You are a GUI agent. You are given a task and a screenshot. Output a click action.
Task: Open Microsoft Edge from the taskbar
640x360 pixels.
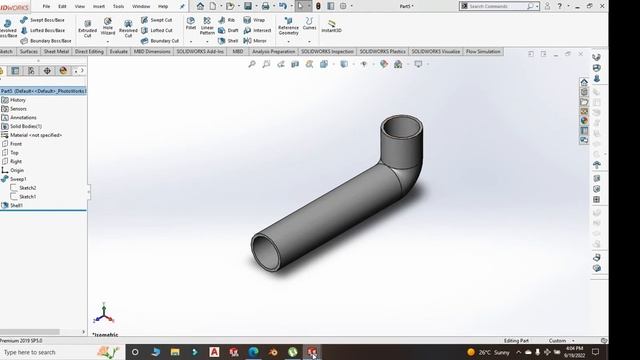click(253, 352)
